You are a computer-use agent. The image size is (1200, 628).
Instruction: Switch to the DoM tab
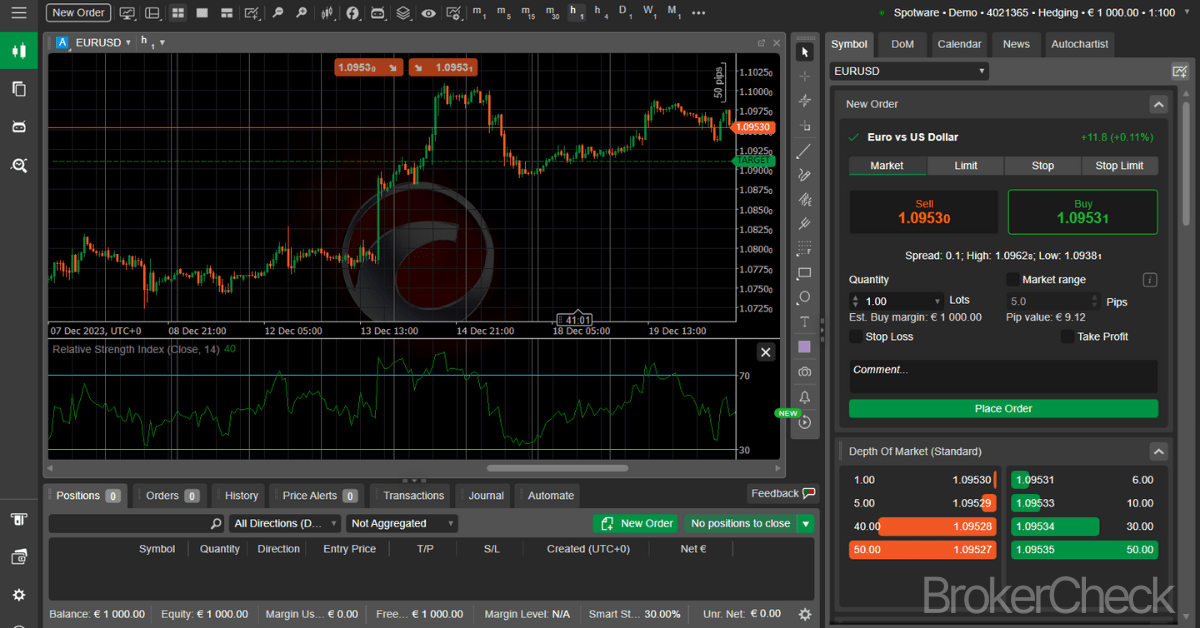(x=902, y=44)
